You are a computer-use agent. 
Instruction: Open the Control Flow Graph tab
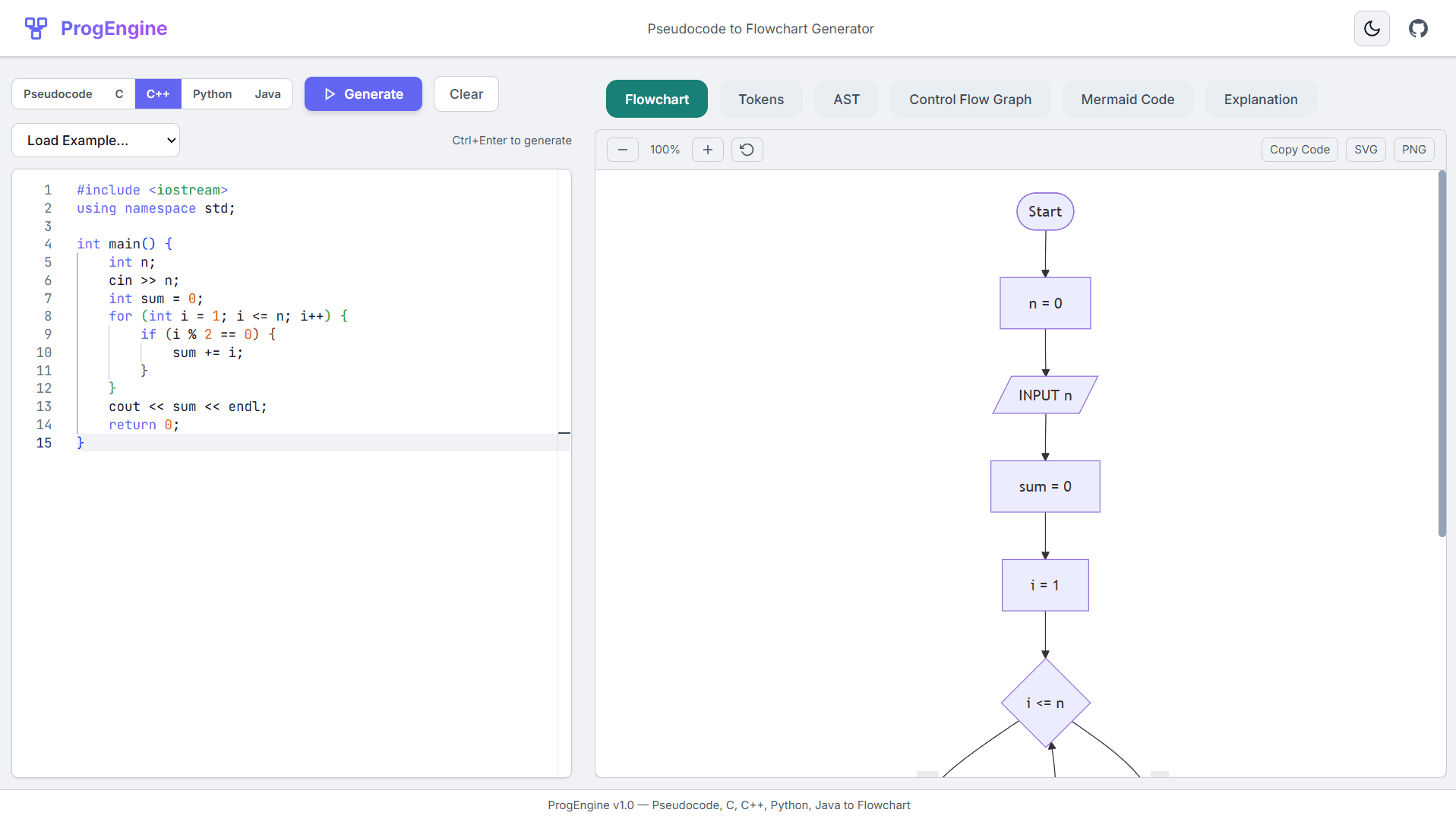971,100
